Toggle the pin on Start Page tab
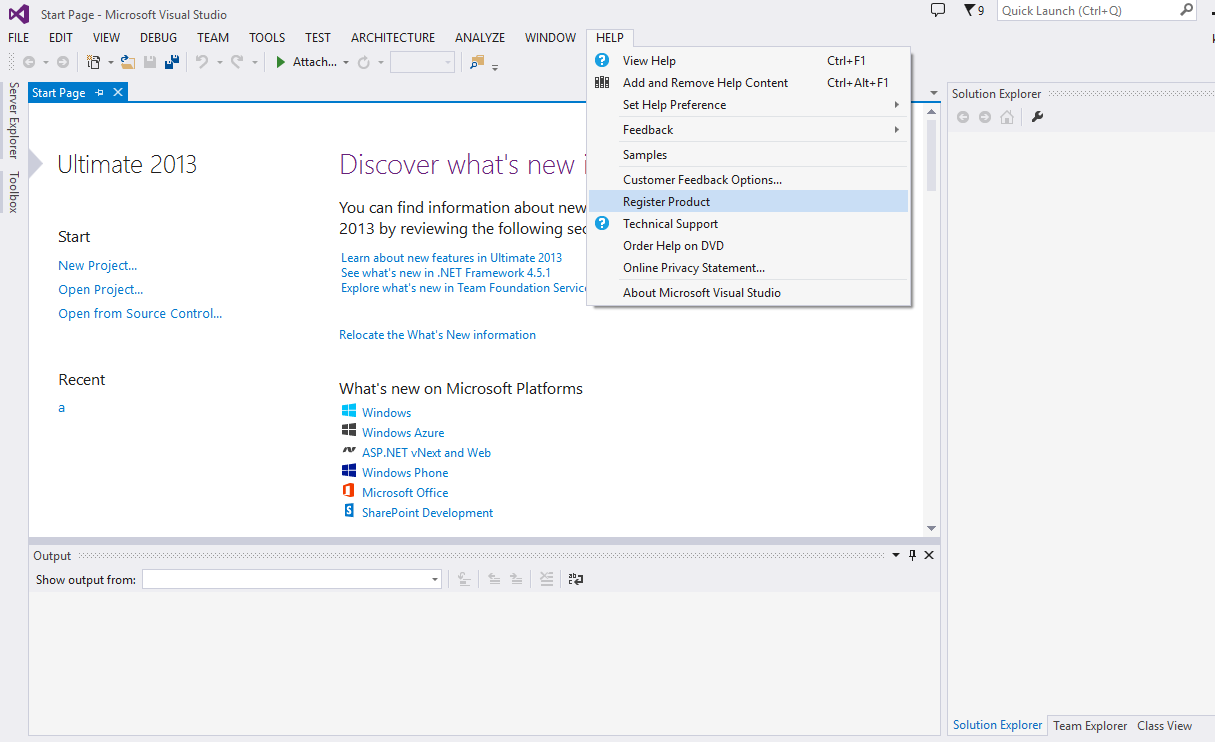Viewport: 1215px width, 742px height. pyautogui.click(x=100, y=93)
